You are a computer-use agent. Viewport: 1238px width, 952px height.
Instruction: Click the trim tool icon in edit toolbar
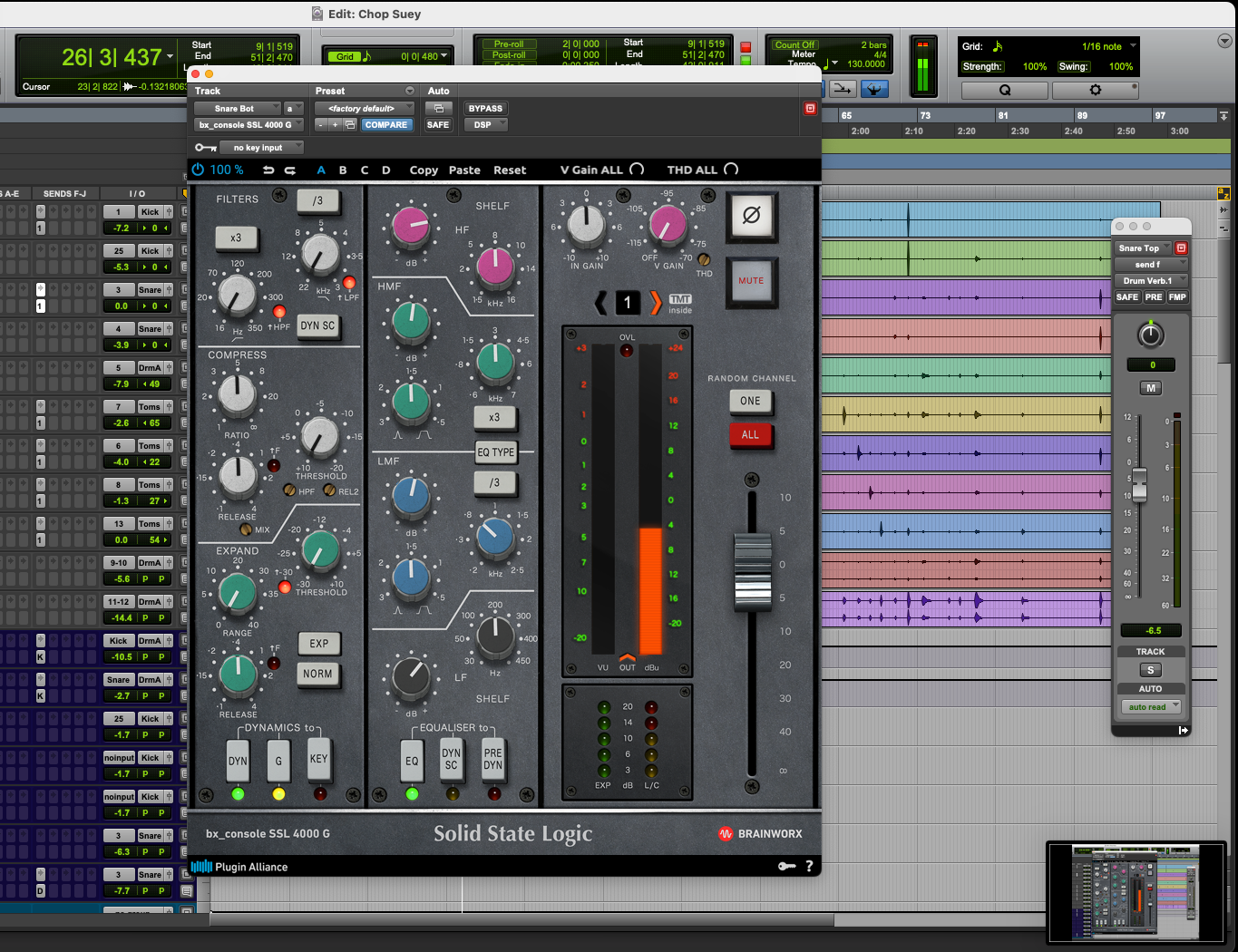pos(842,88)
